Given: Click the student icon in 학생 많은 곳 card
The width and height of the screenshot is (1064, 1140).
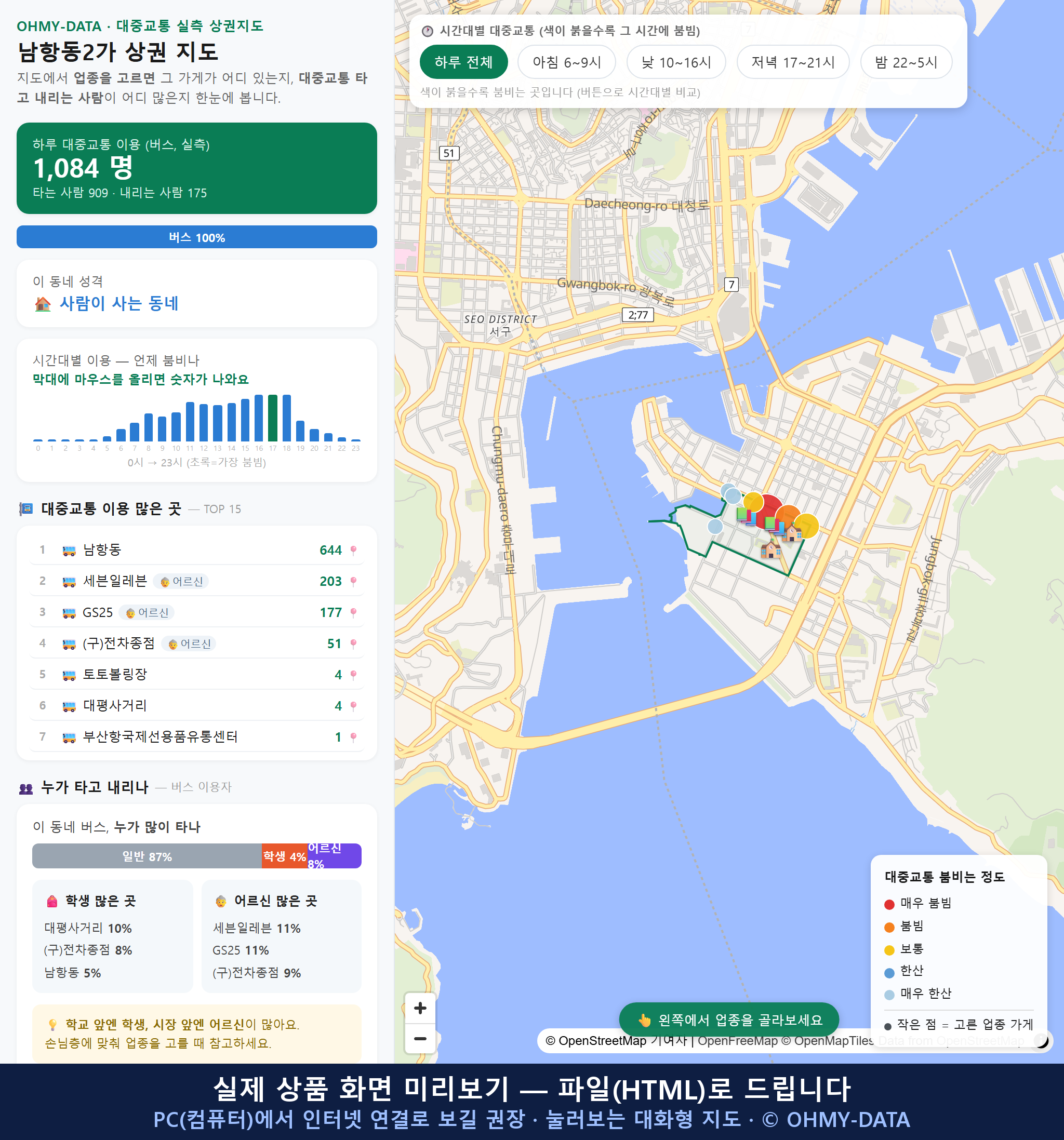Looking at the screenshot, I should point(51,902).
